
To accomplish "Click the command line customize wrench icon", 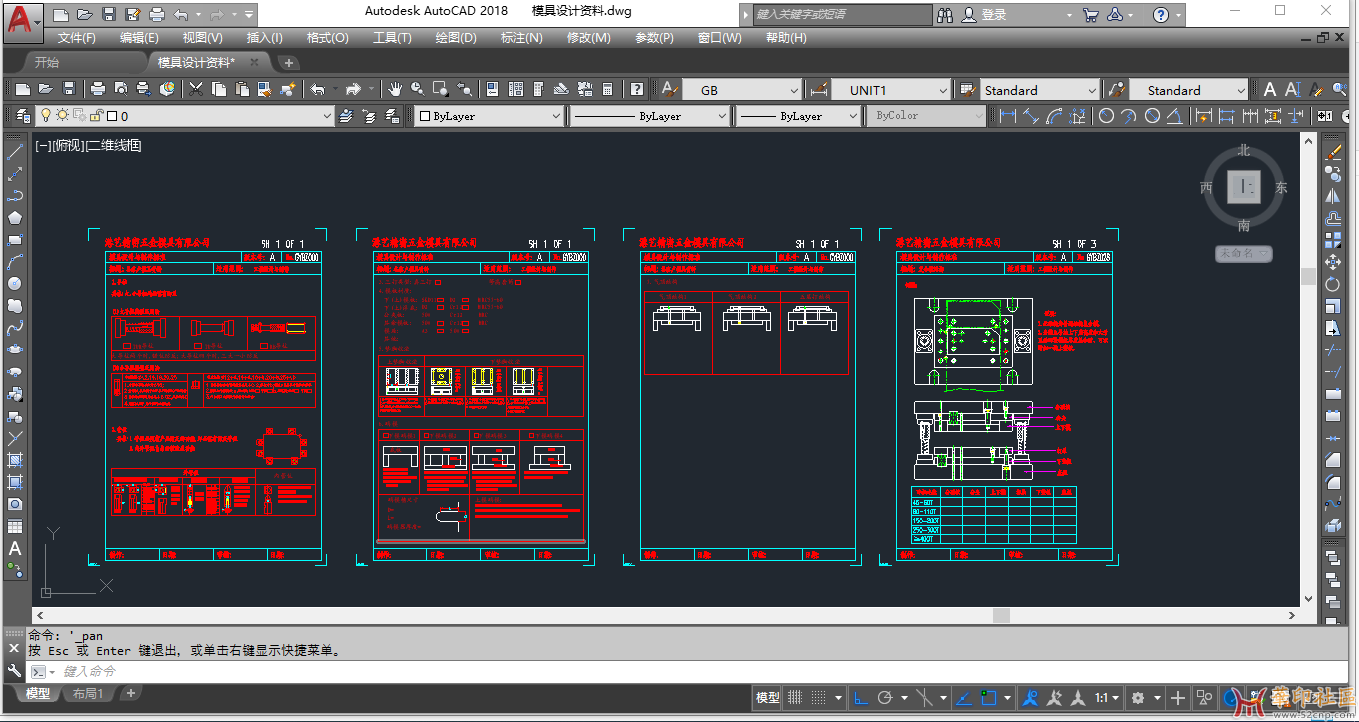I will pos(14,671).
